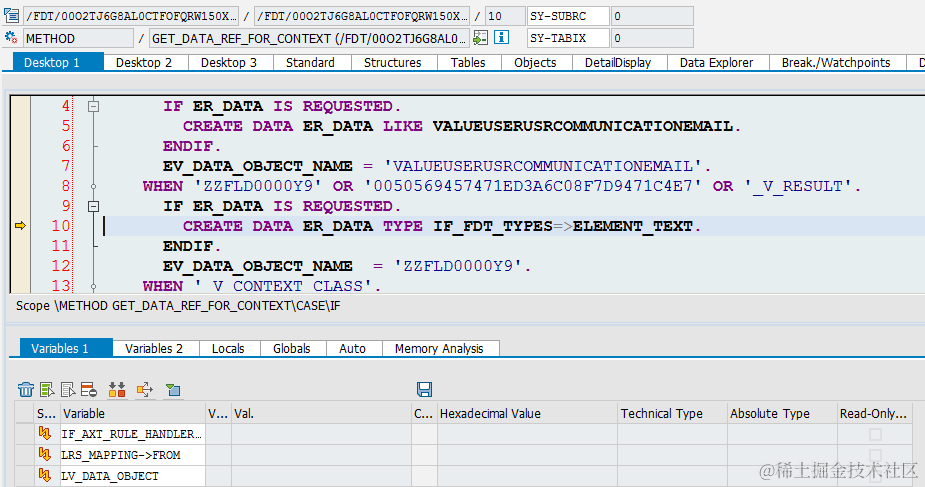Viewport: 925px width, 487px height.
Task: Click variable name LRS_MAPPING->FROM cell
Action: tap(133, 455)
